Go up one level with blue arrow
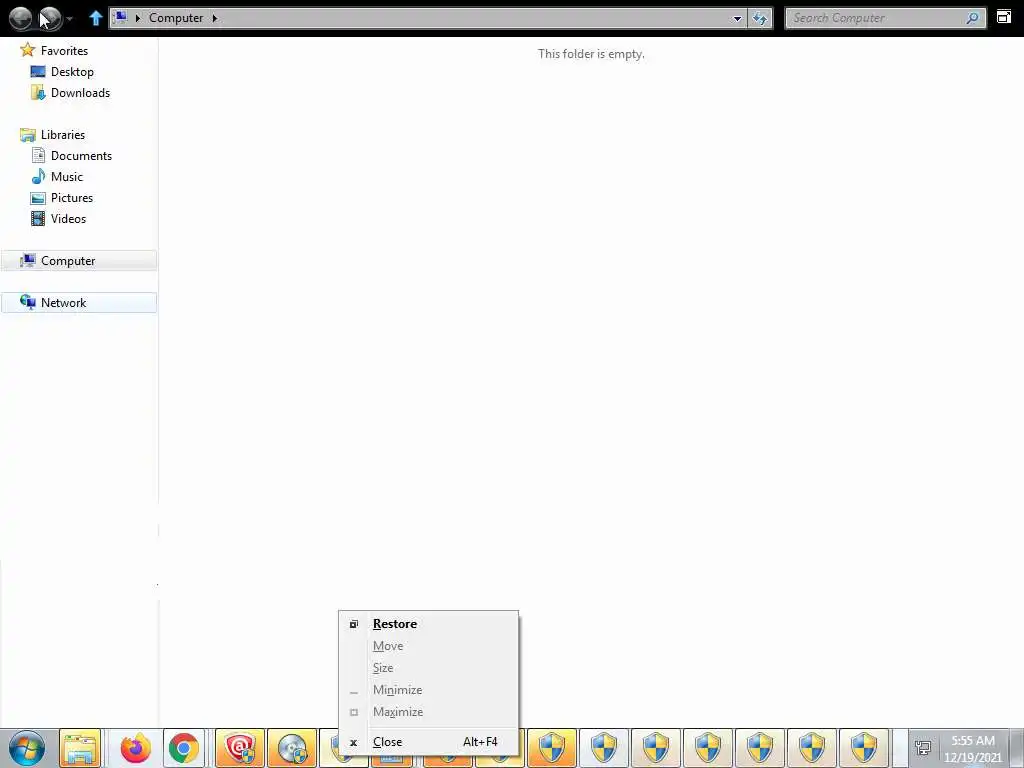 click(95, 18)
